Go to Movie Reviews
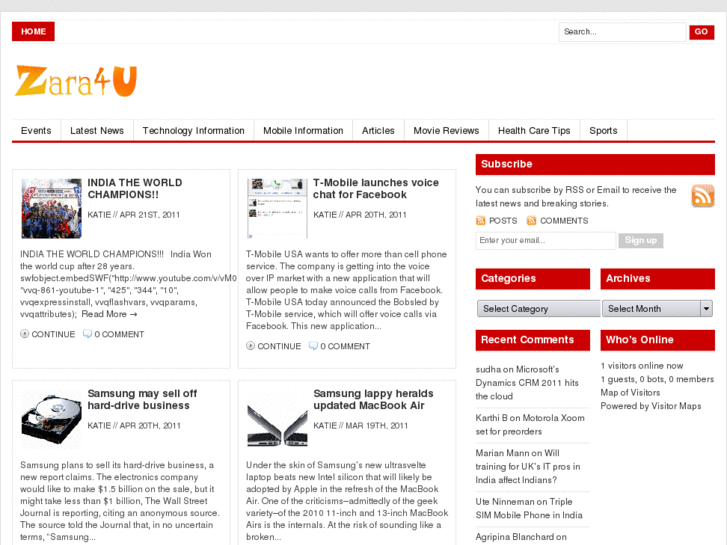 point(446,131)
